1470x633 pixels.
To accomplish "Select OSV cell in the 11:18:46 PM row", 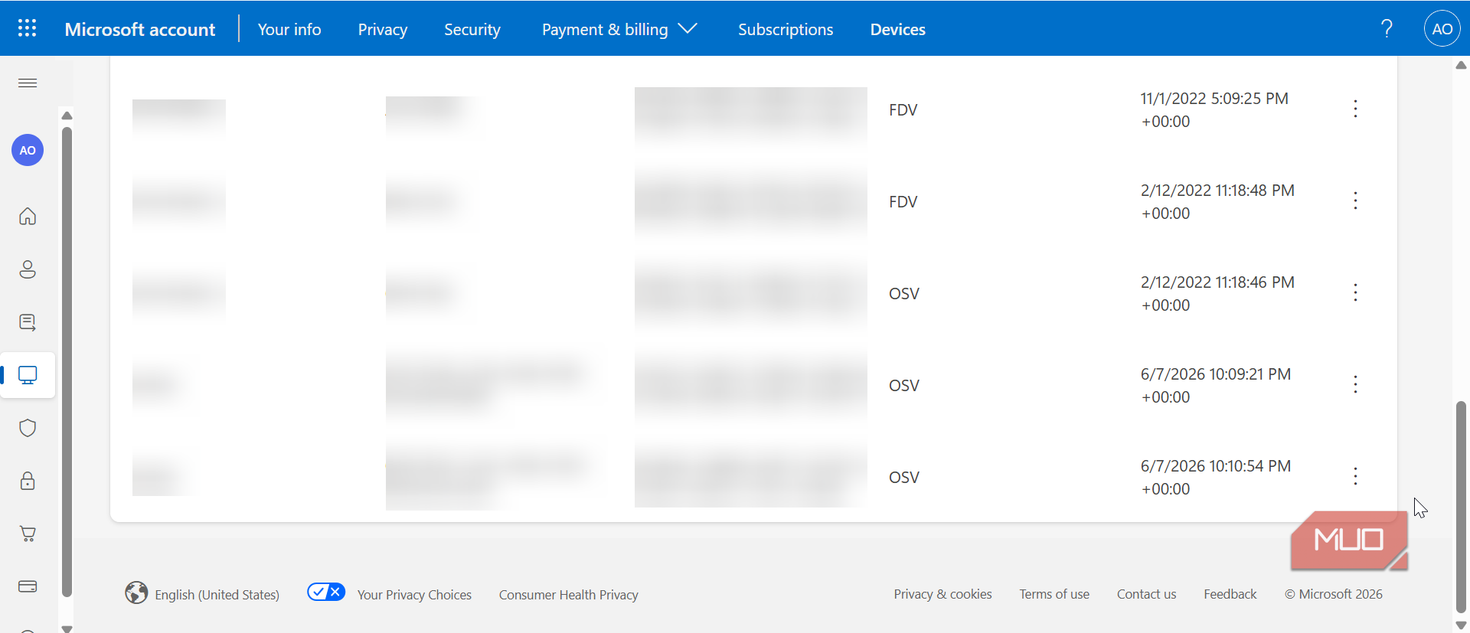I will tap(904, 294).
